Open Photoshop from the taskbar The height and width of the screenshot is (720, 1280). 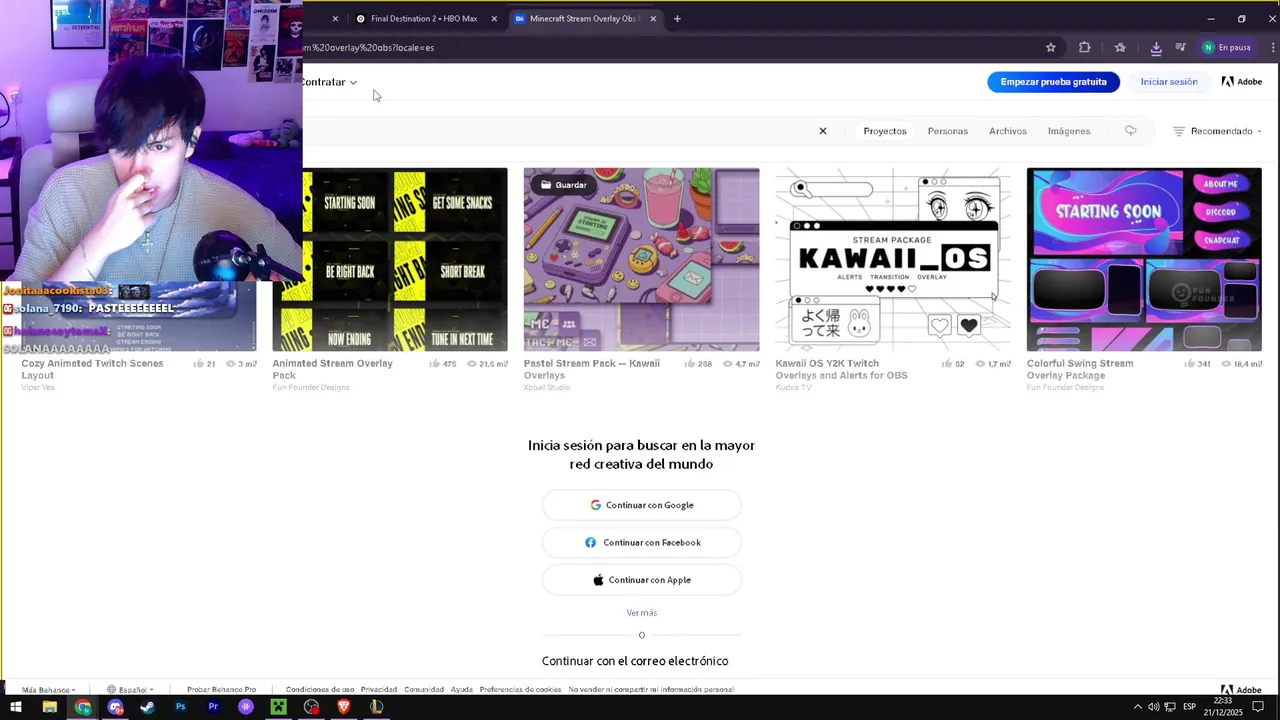click(180, 707)
